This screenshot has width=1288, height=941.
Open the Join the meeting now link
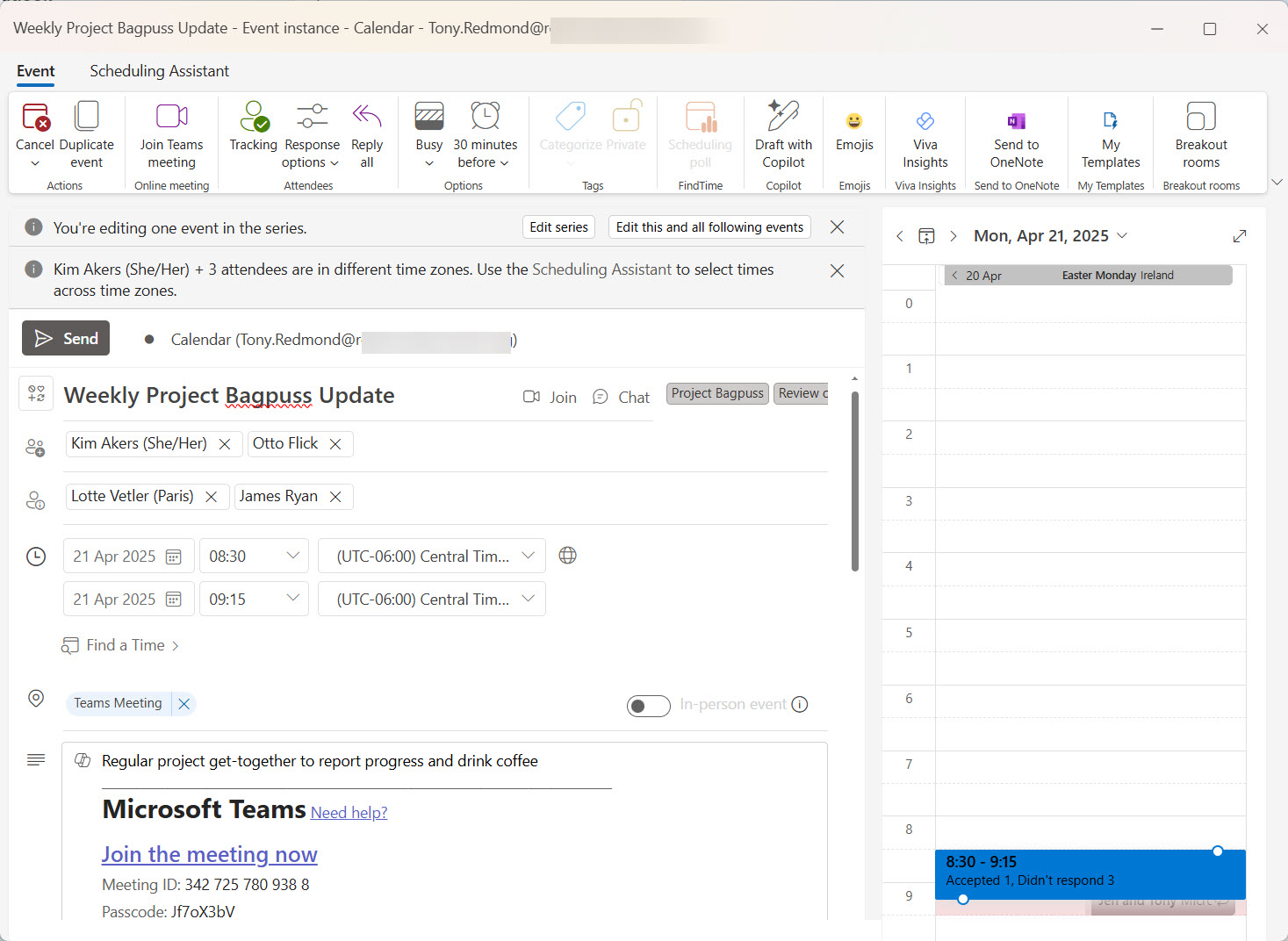(209, 854)
